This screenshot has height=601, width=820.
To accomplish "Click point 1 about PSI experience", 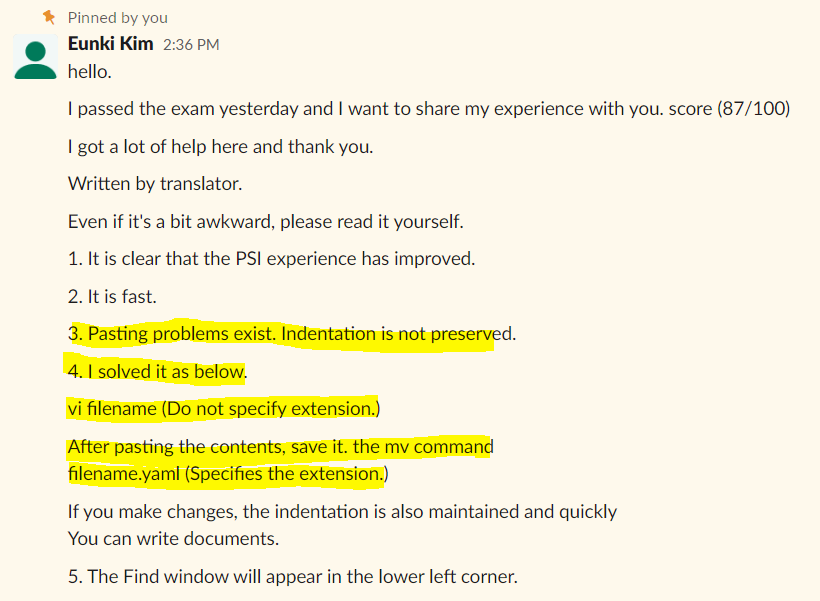I will 271,259.
